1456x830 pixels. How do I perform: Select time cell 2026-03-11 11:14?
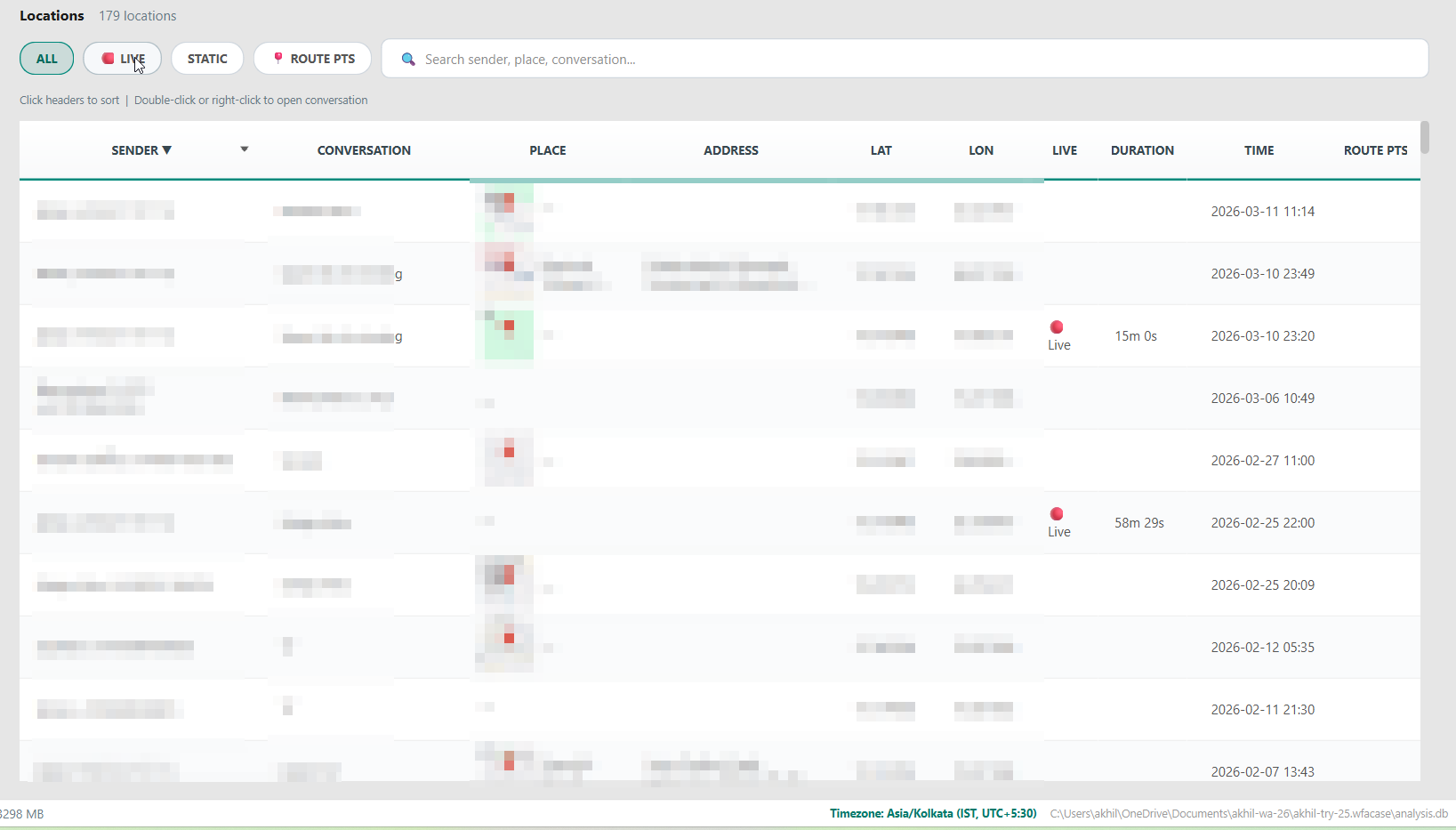tap(1262, 212)
